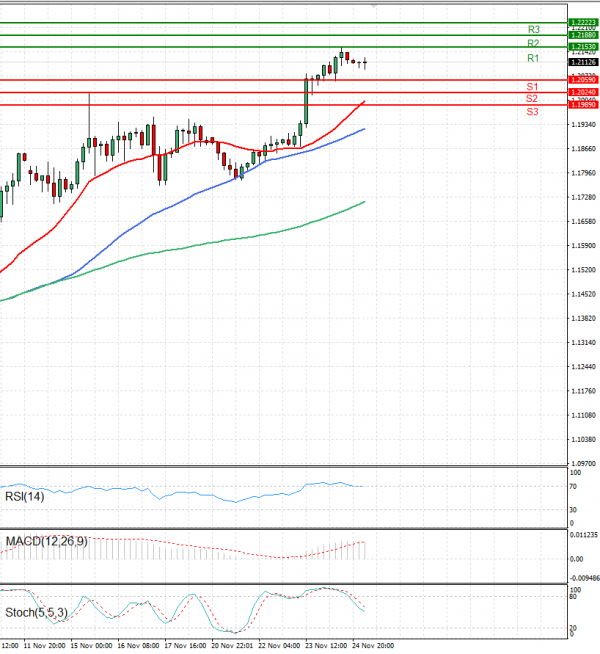600x654 pixels.
Task: Click the 1.14520 price axis value
Action: (x=584, y=294)
